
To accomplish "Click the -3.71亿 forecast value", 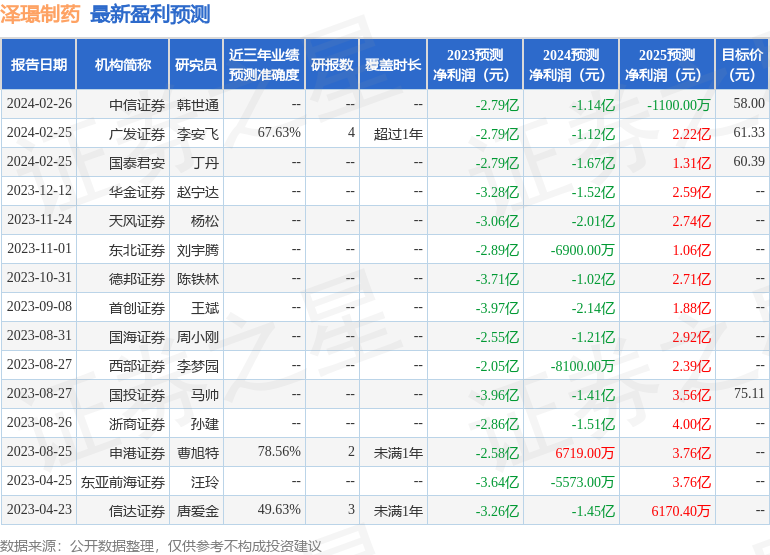I will (x=497, y=279).
